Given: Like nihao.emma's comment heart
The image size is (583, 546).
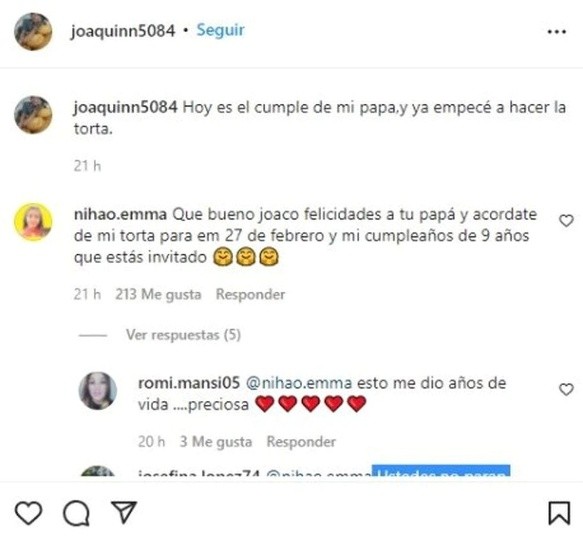Looking at the screenshot, I should coord(566,221).
